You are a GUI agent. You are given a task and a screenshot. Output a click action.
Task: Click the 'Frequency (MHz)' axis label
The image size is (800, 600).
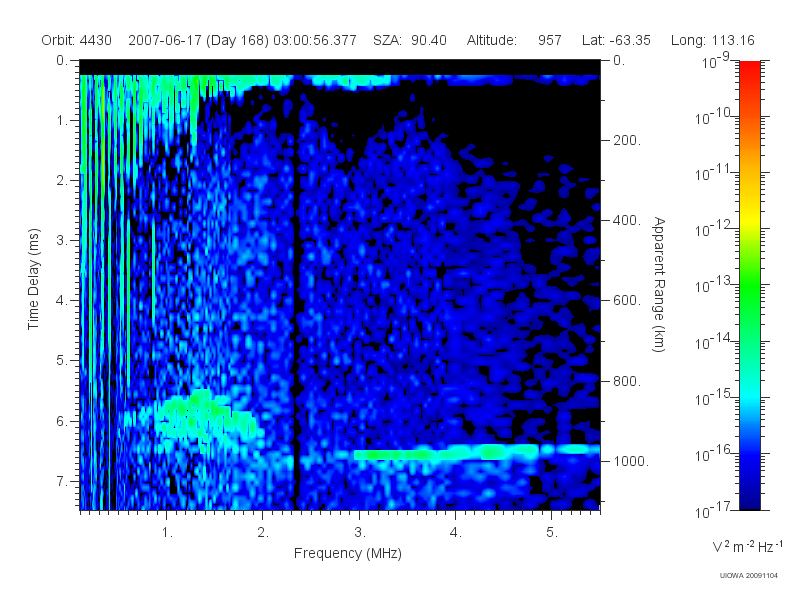tap(347, 553)
